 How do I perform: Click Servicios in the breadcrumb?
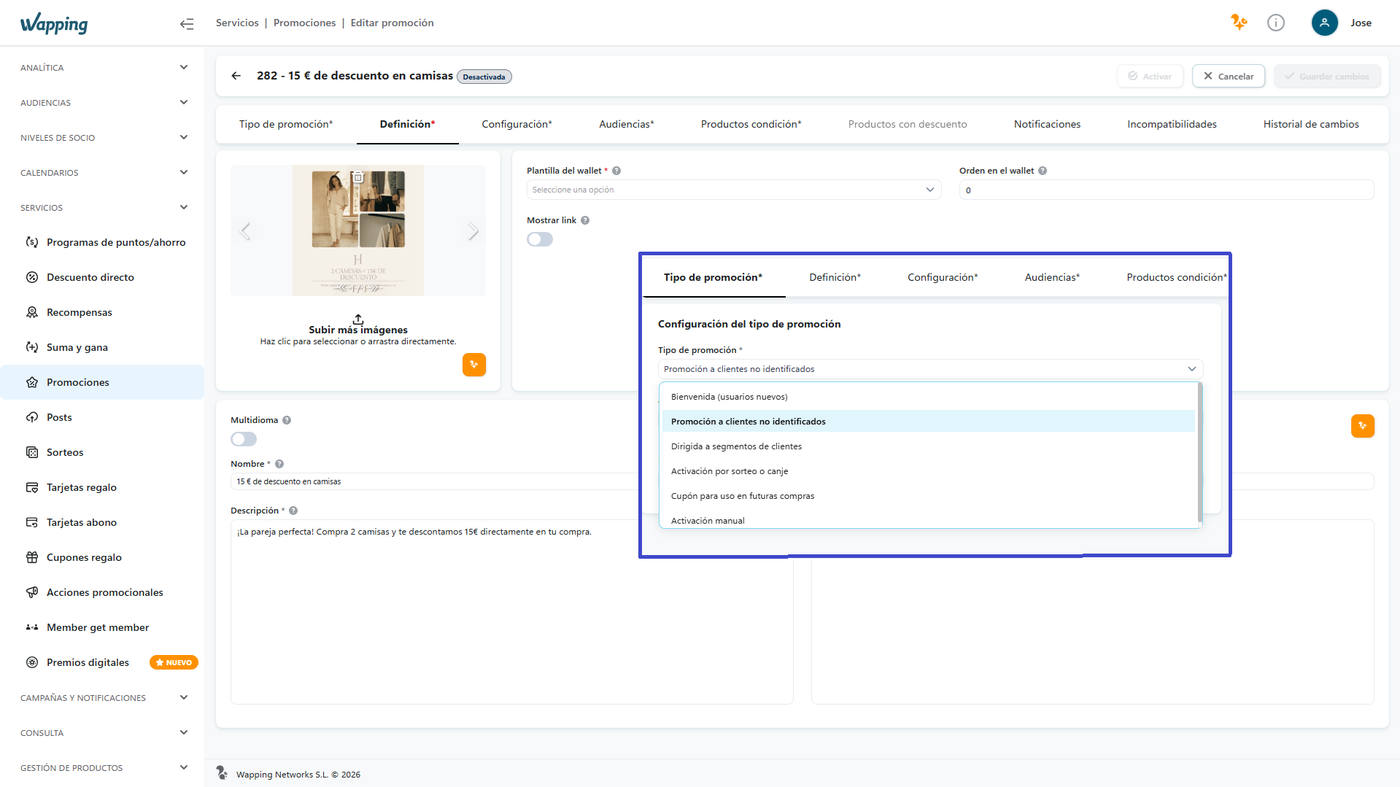point(237,23)
